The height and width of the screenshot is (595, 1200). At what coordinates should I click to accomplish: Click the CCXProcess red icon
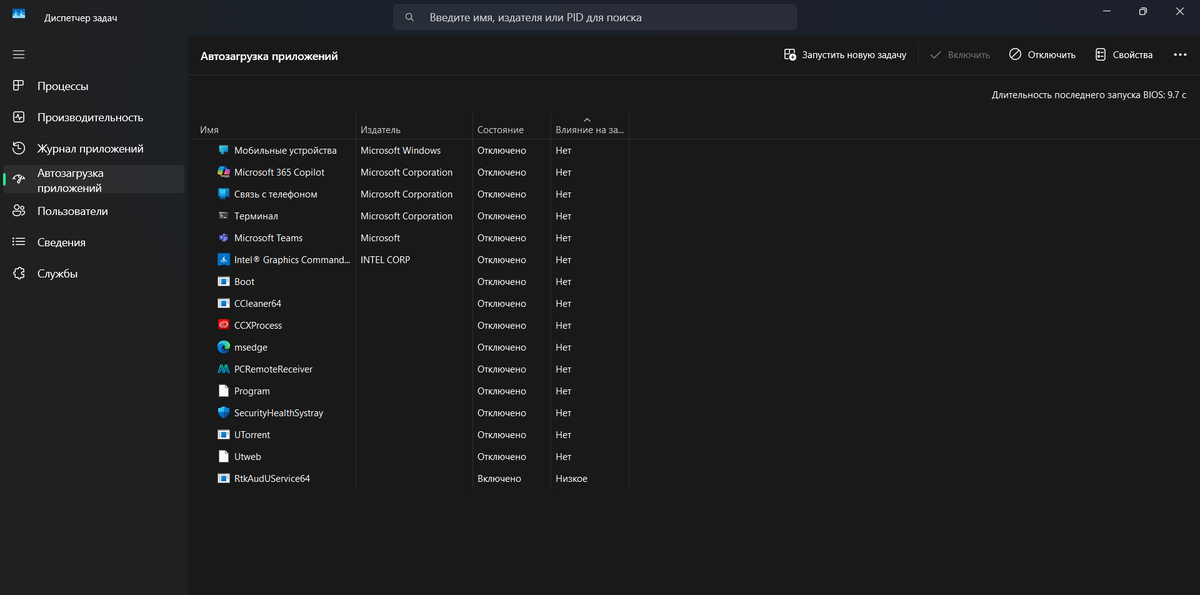point(224,325)
